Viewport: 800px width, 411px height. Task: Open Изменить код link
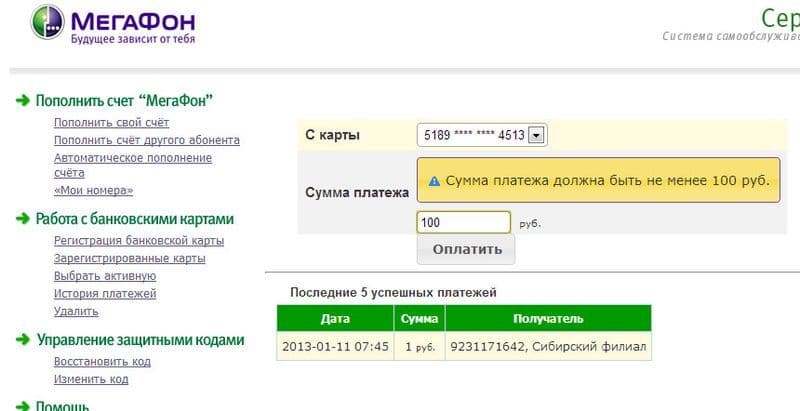click(x=91, y=379)
